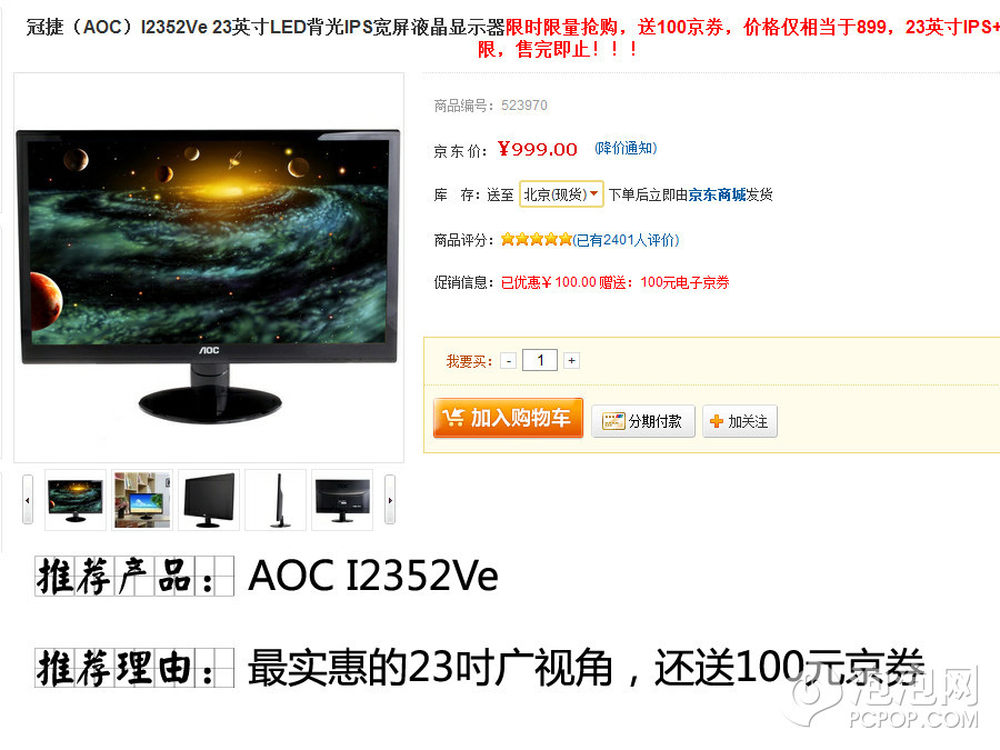Select the monitor-on-desk room thumbnail
This screenshot has width=1000, height=750.
[142, 500]
